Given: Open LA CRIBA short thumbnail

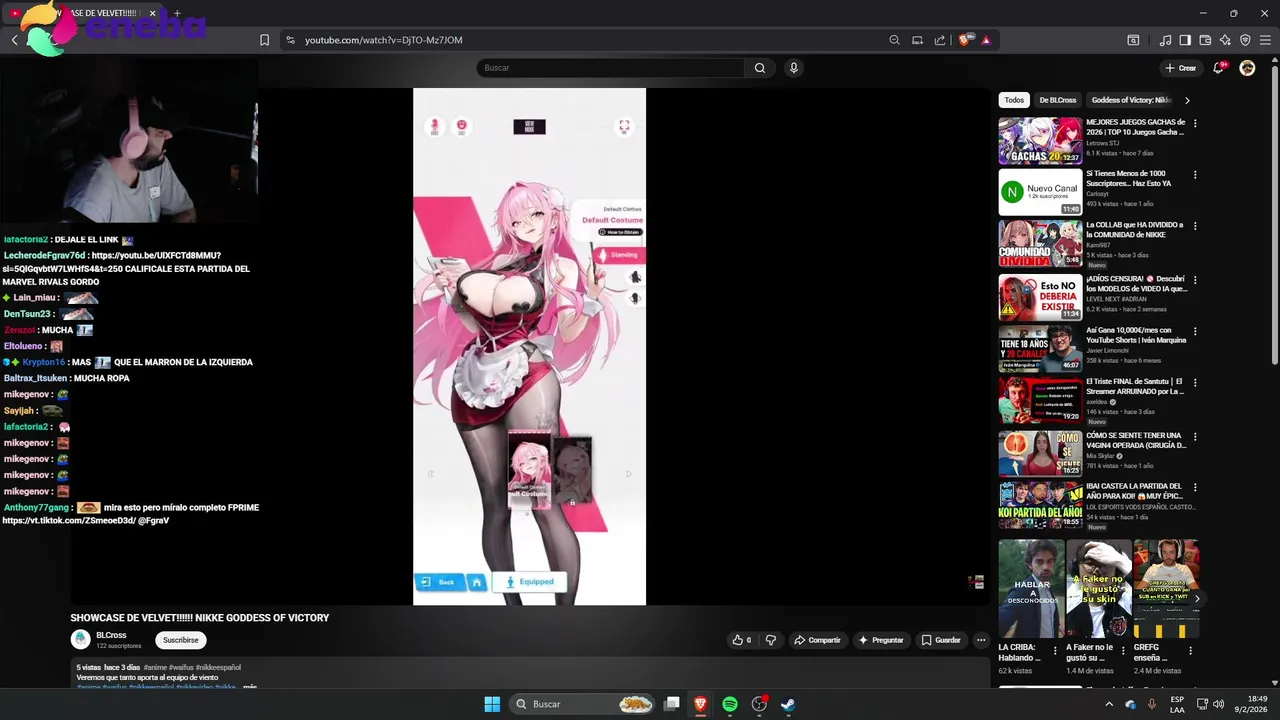Looking at the screenshot, I should [x=1031, y=589].
